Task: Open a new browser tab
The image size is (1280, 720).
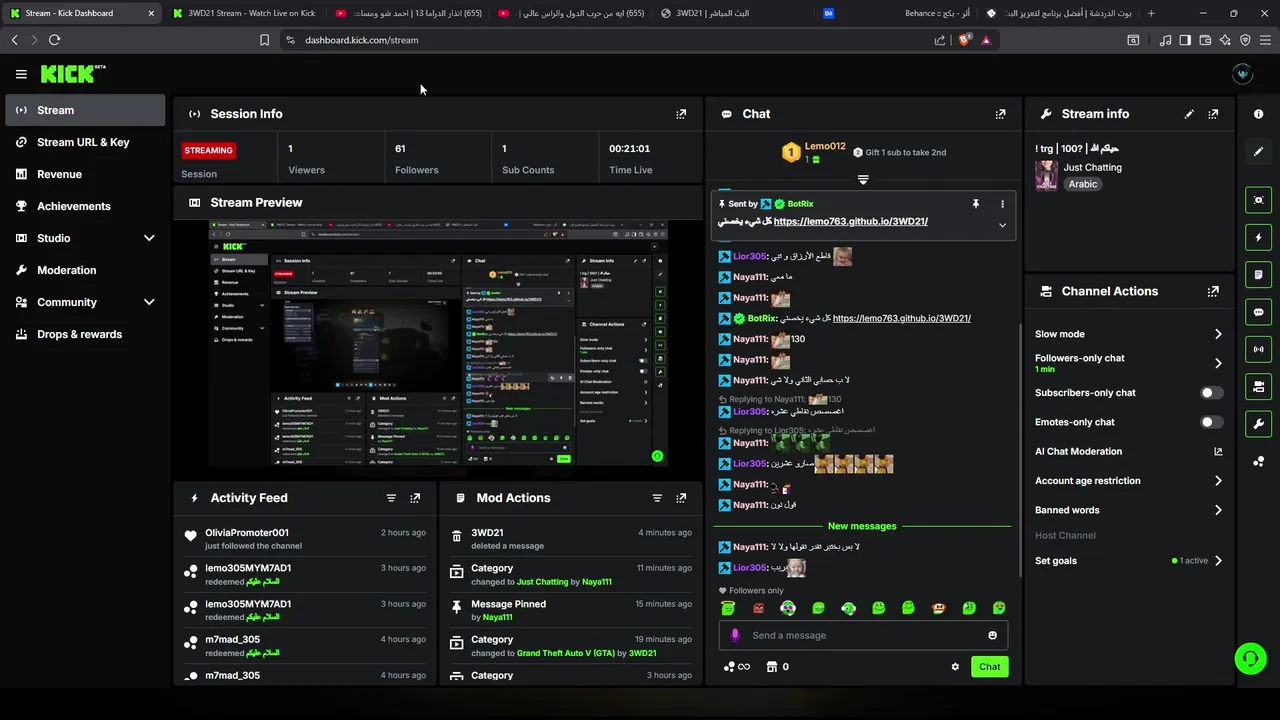Action: [1151, 13]
